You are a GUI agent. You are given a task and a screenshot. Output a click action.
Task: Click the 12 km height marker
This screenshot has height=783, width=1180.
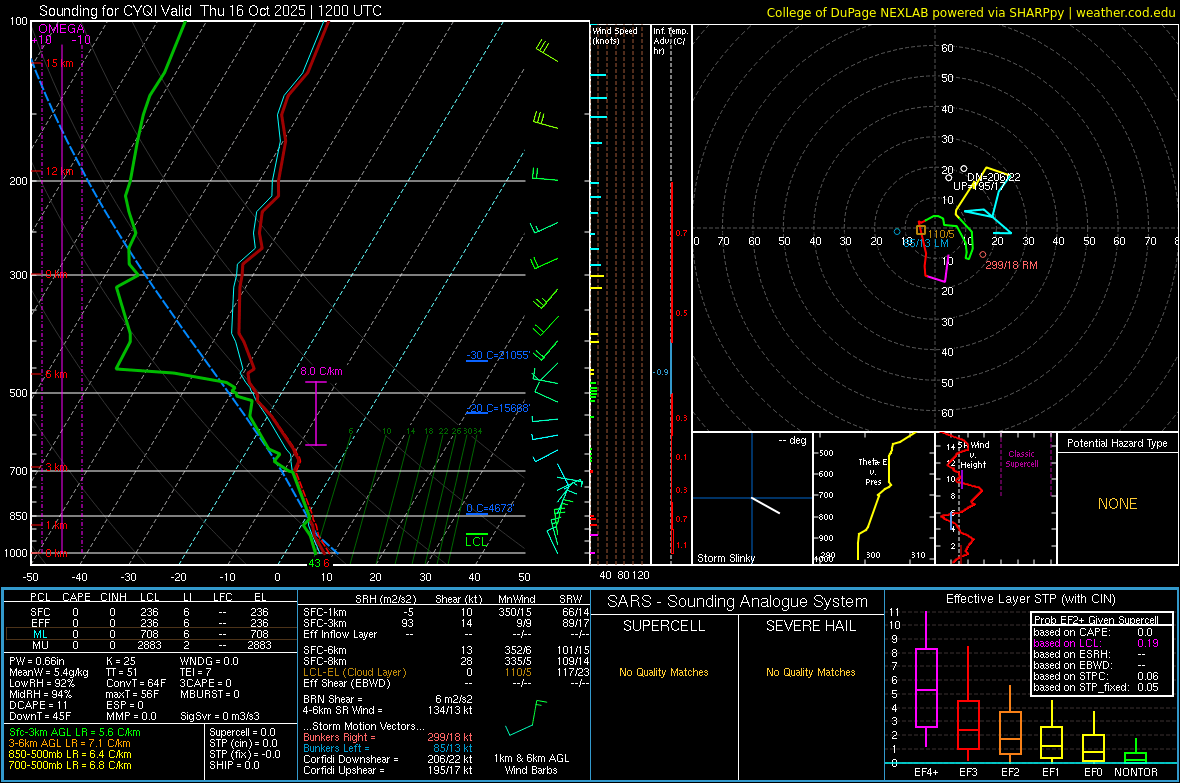pos(59,172)
